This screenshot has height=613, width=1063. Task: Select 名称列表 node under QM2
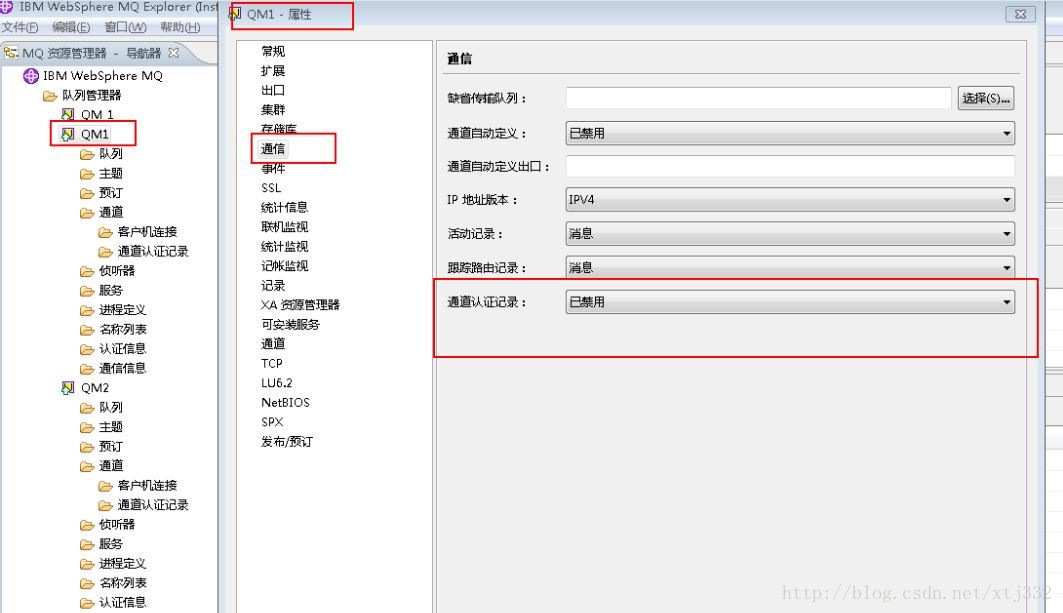click(x=123, y=583)
